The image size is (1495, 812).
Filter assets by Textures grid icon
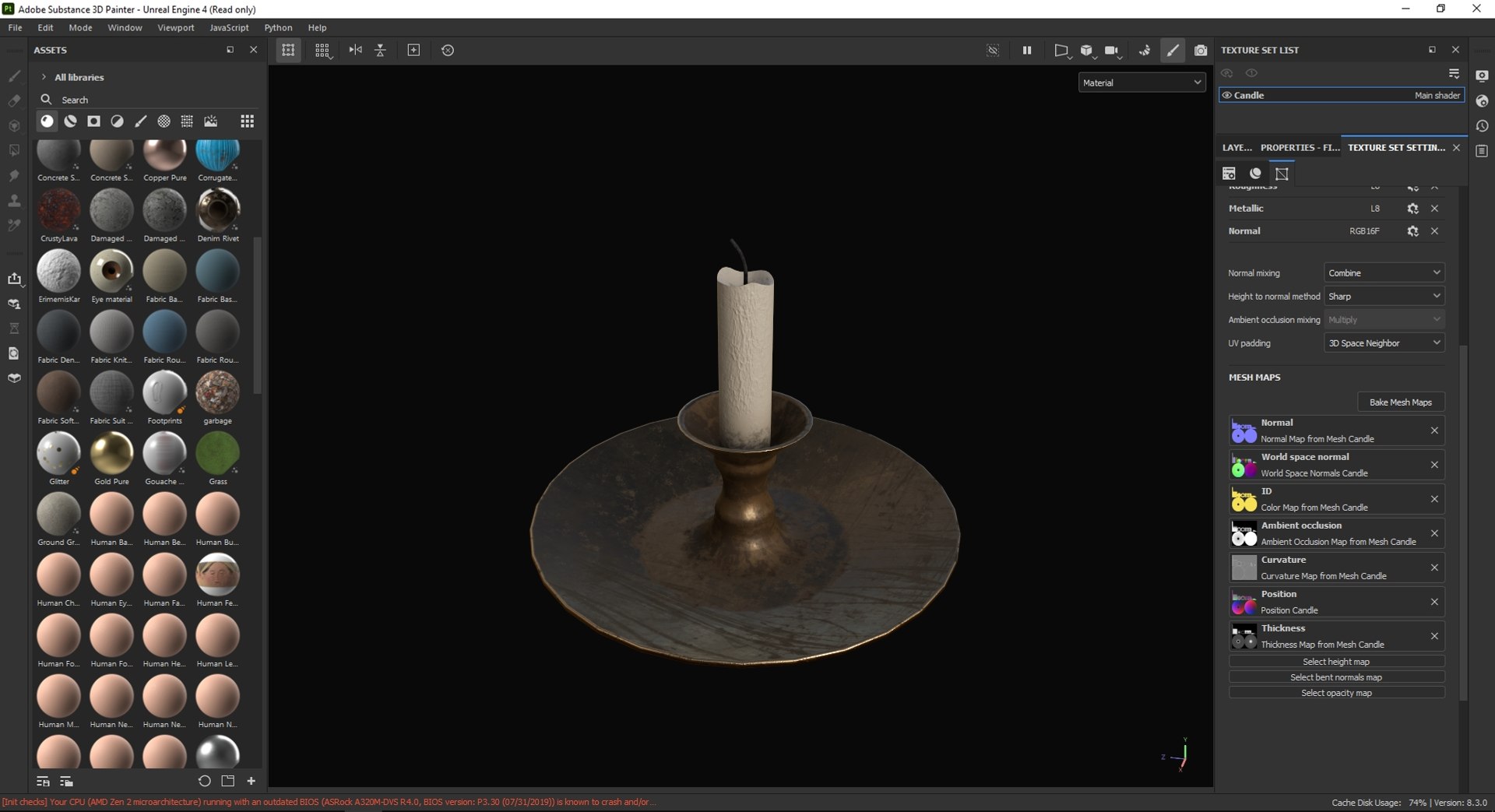[188, 121]
